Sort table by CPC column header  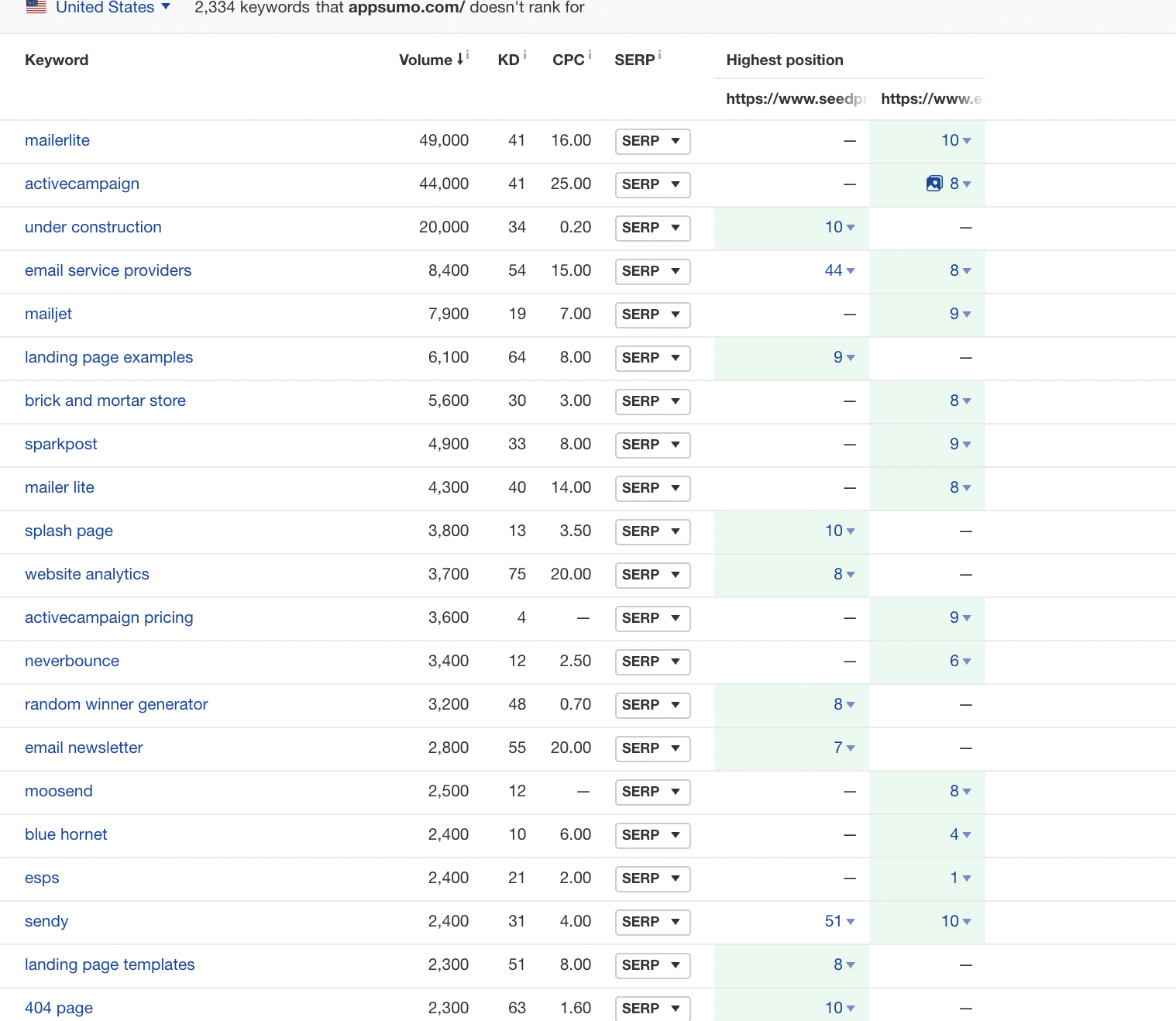pos(569,60)
